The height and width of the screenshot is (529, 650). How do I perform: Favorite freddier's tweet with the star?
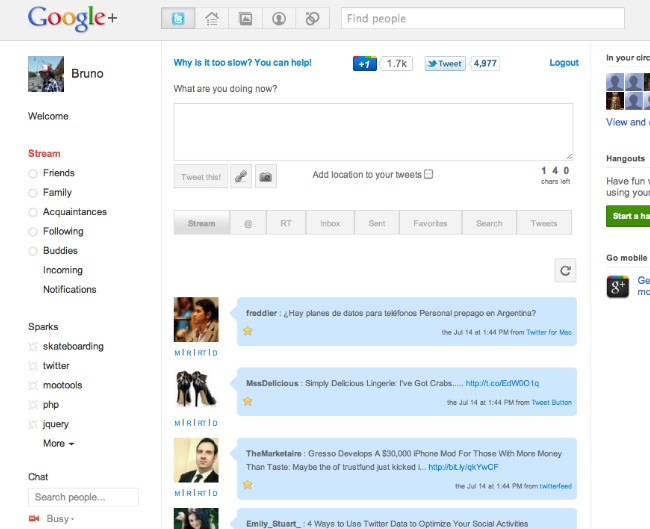pyautogui.click(x=247, y=331)
